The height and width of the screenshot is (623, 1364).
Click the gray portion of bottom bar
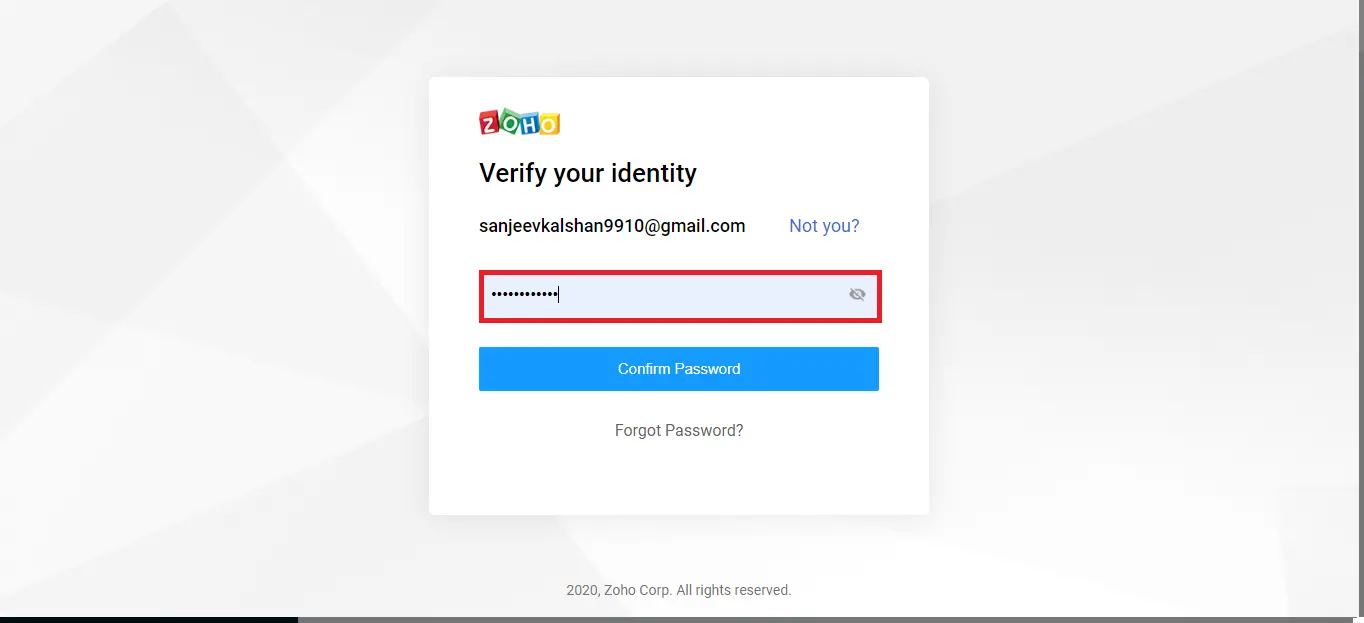[x=830, y=620]
